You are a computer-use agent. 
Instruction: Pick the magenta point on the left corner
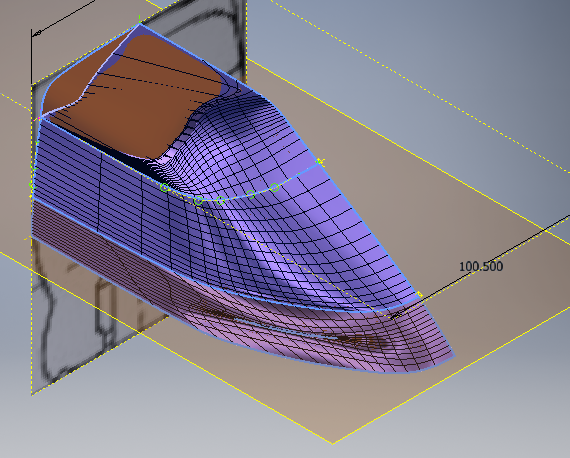tap(38, 118)
